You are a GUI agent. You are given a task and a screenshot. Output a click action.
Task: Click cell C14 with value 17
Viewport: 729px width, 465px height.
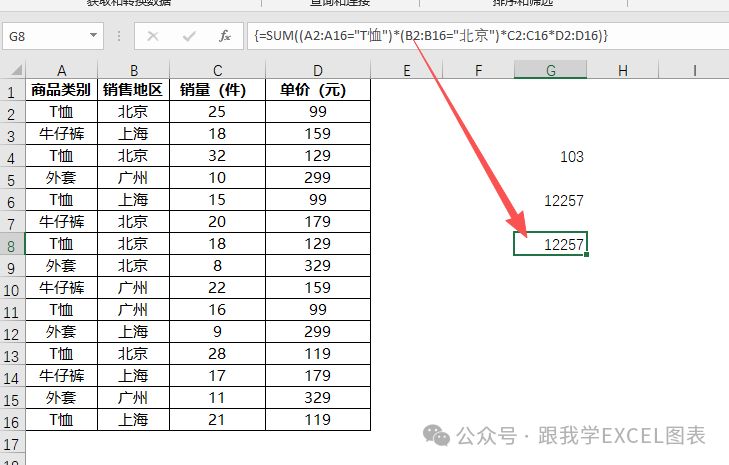coord(218,376)
